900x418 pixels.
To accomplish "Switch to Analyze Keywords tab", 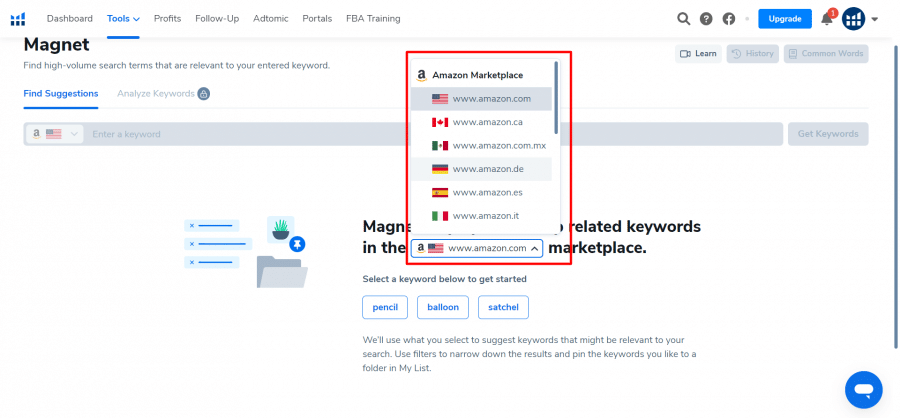I will pos(156,94).
